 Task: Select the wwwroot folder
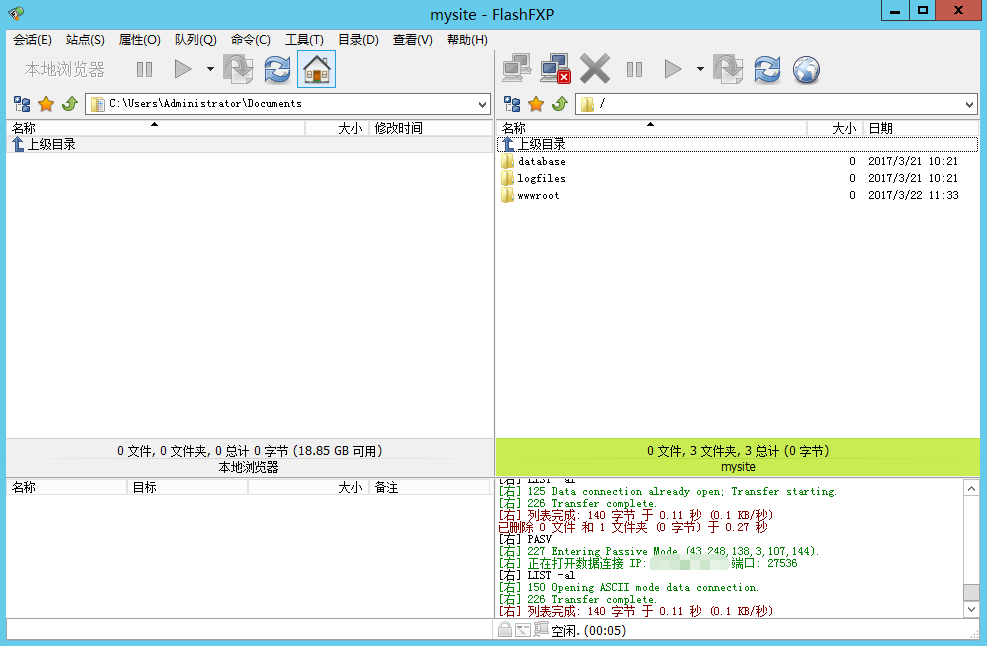coord(538,196)
